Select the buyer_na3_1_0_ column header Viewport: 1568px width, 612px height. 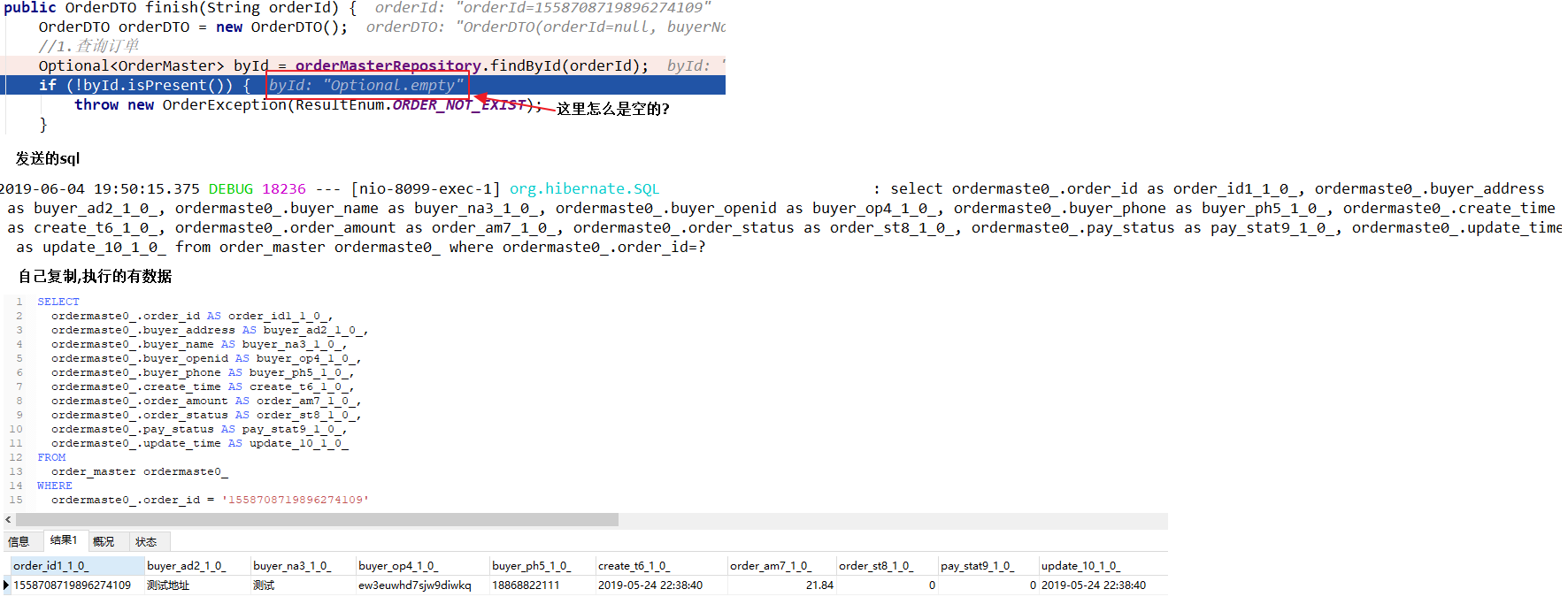[x=303, y=566]
